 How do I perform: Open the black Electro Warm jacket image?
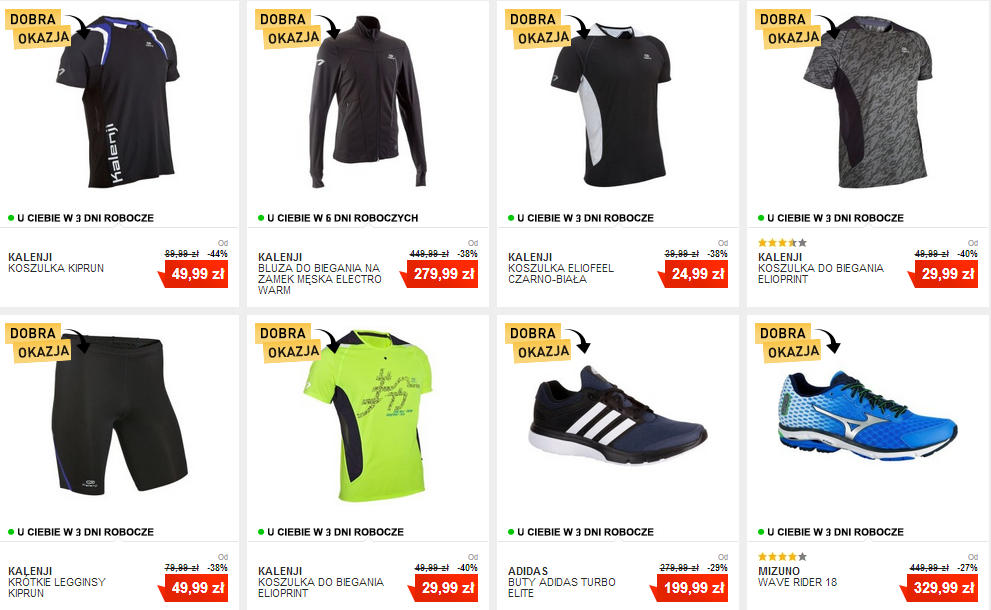(x=368, y=102)
